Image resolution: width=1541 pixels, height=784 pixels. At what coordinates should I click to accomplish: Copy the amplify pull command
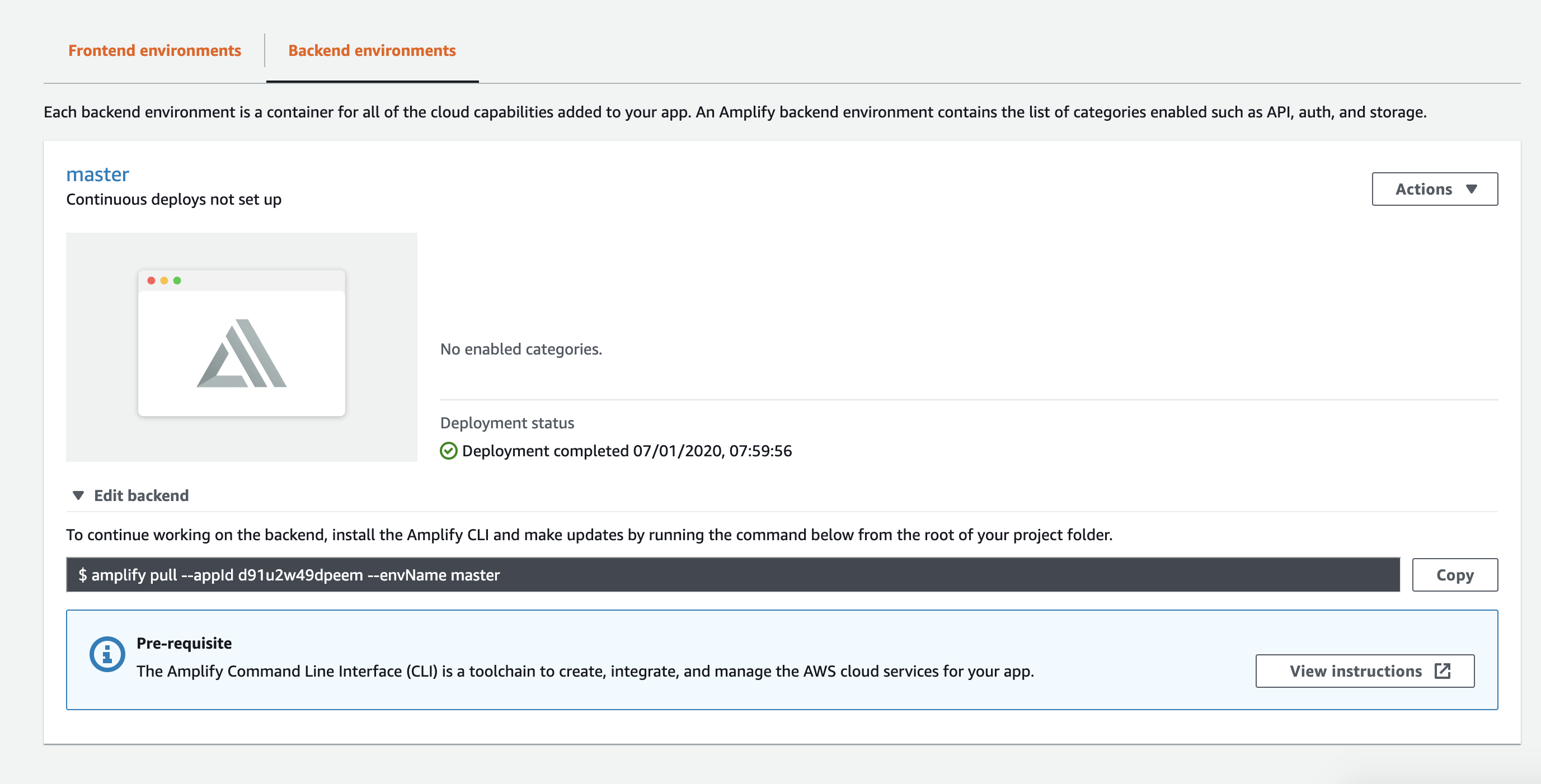click(x=1454, y=575)
